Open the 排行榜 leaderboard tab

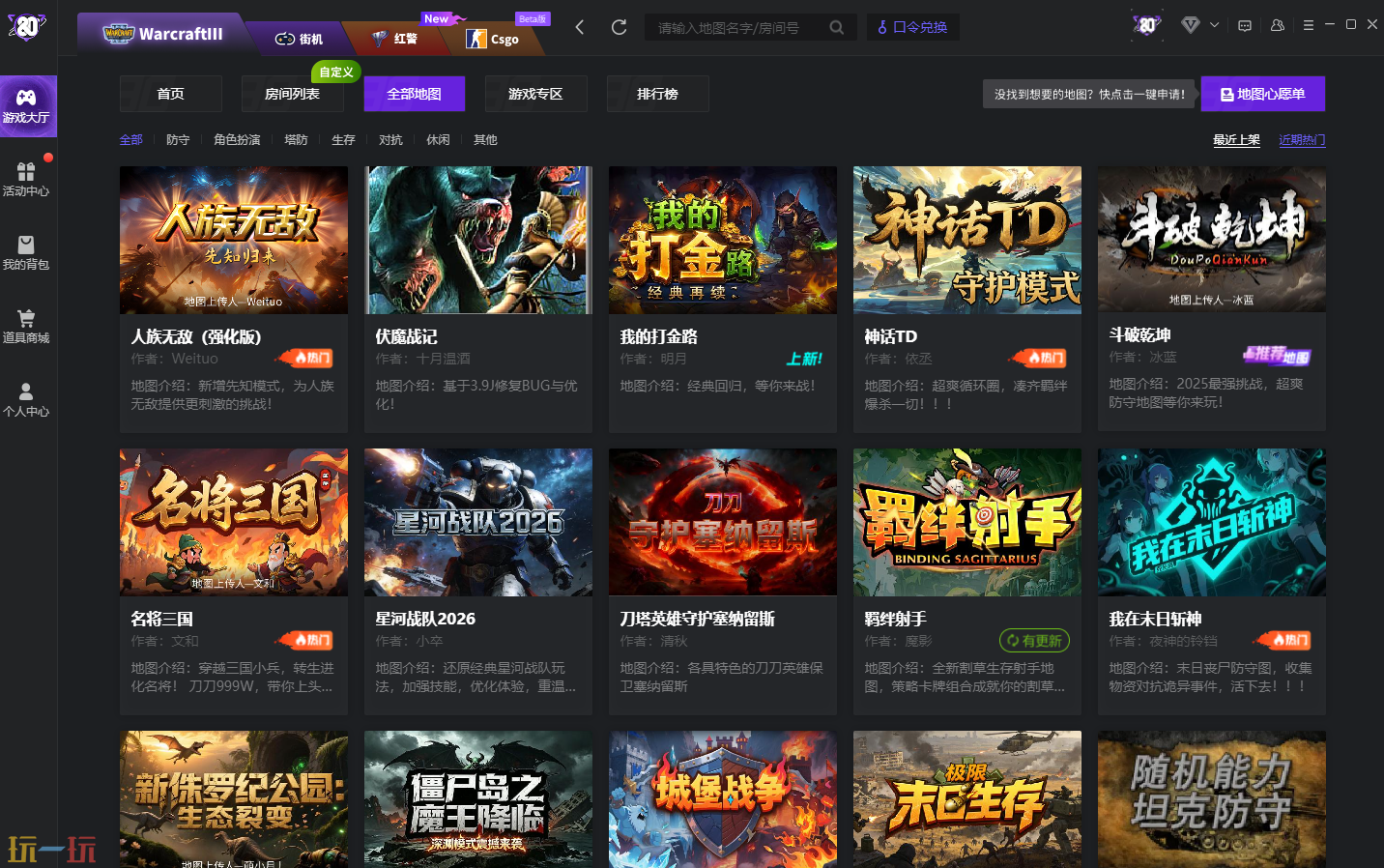point(658,94)
